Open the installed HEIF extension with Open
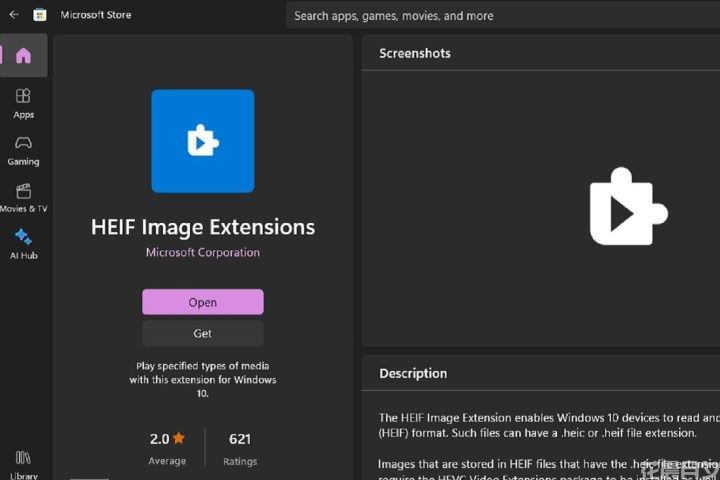Image resolution: width=720 pixels, height=480 pixels. (203, 302)
